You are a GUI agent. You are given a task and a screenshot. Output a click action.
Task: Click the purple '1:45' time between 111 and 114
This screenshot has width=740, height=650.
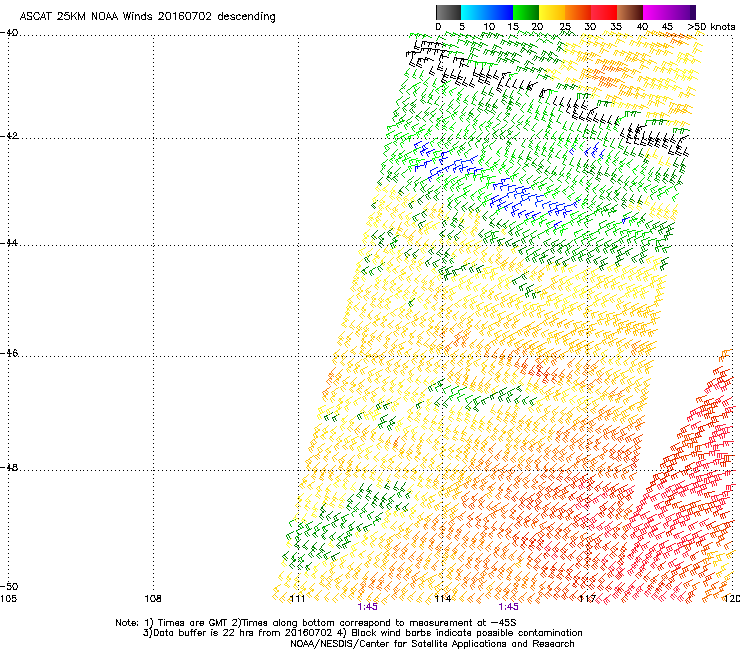pos(367,607)
